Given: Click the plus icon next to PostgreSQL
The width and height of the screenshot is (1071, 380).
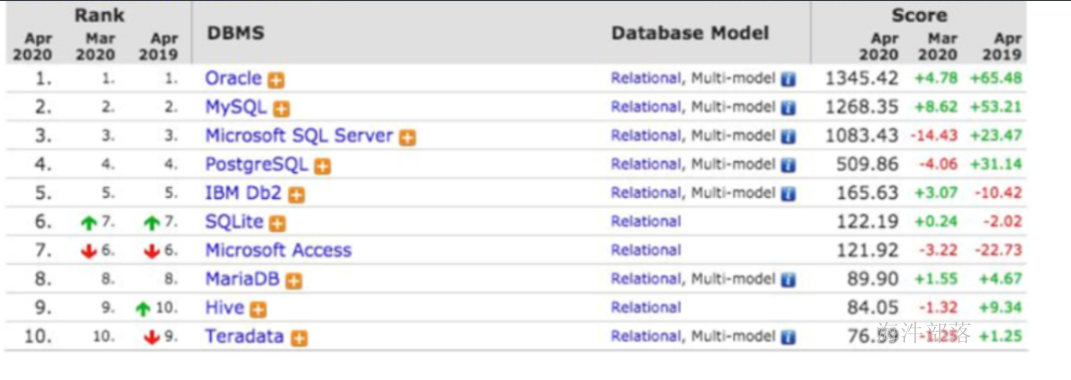Looking at the screenshot, I should click(x=322, y=167).
